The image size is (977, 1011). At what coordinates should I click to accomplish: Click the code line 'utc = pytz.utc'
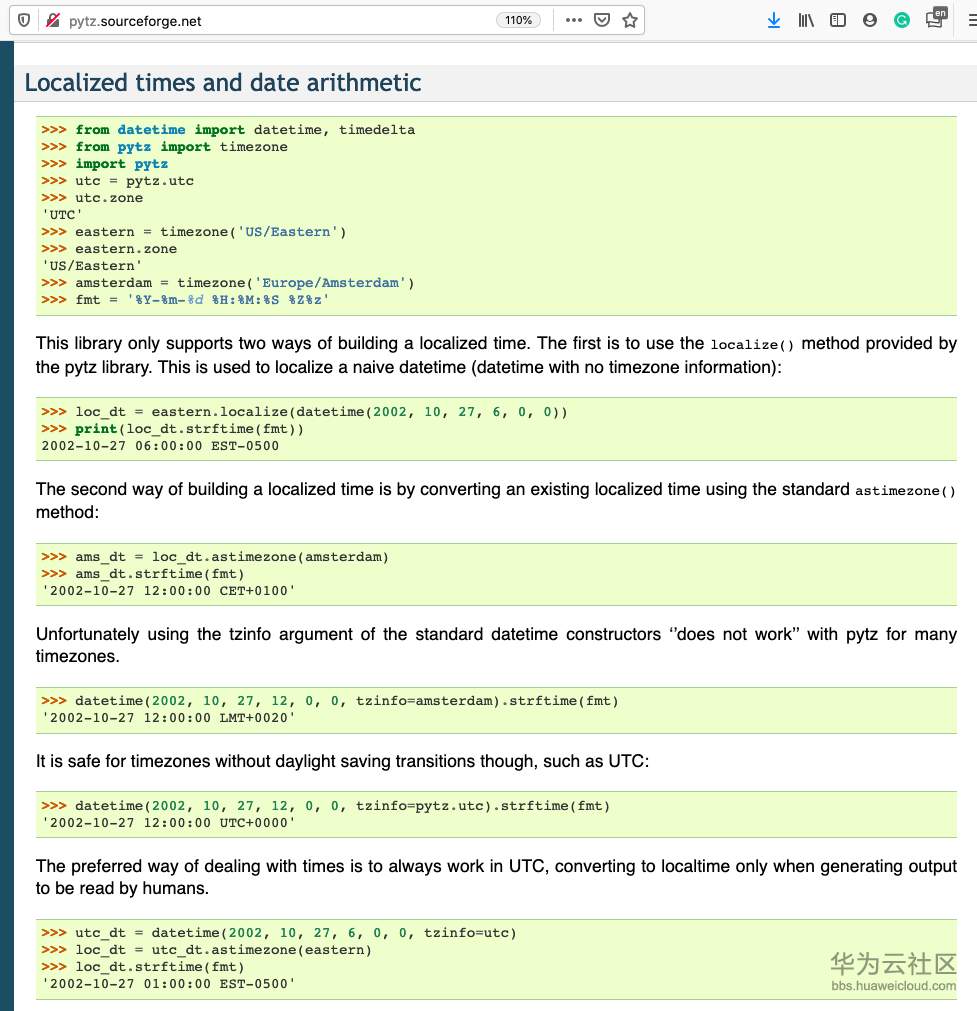117,181
